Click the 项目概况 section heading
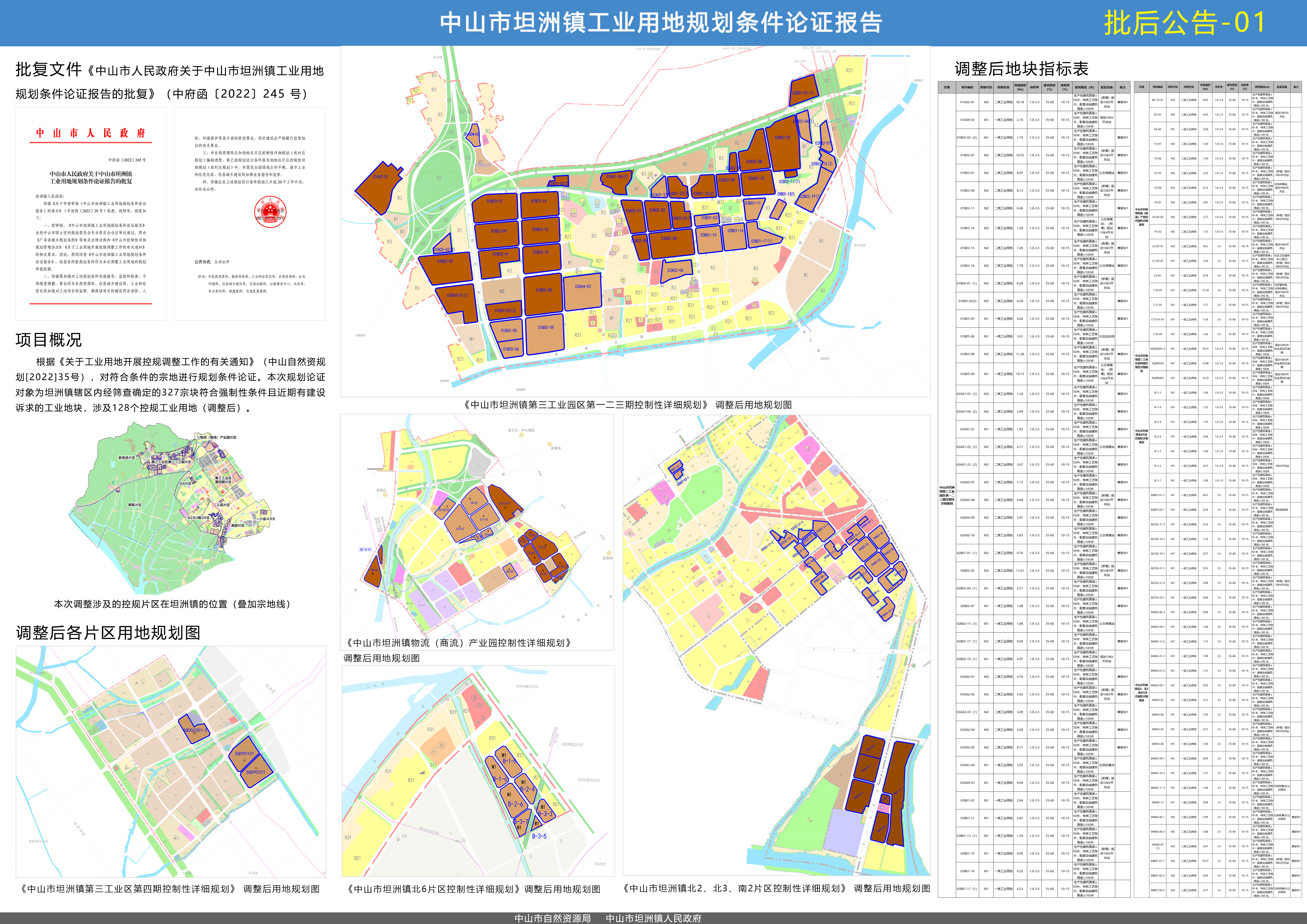 (x=48, y=340)
